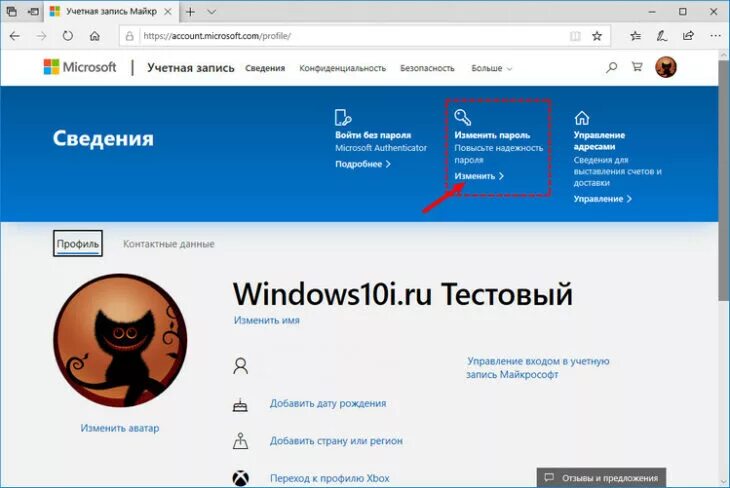Close the Учетная запись Майкр tab
The image size is (730, 488).
tap(168, 12)
